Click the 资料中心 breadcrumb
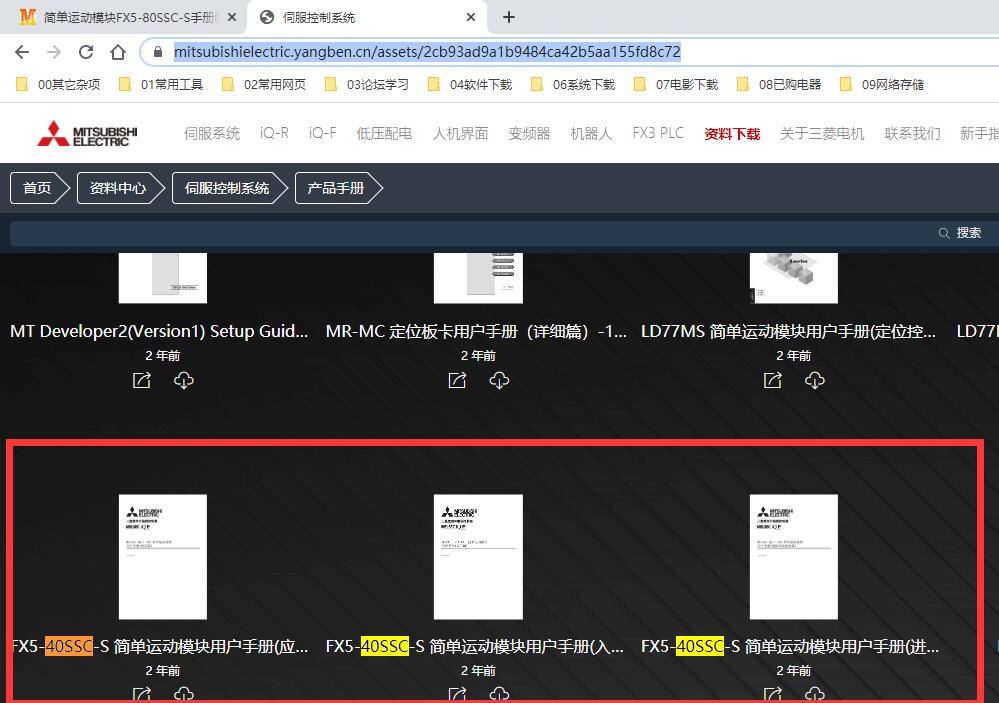999x703 pixels. point(117,188)
